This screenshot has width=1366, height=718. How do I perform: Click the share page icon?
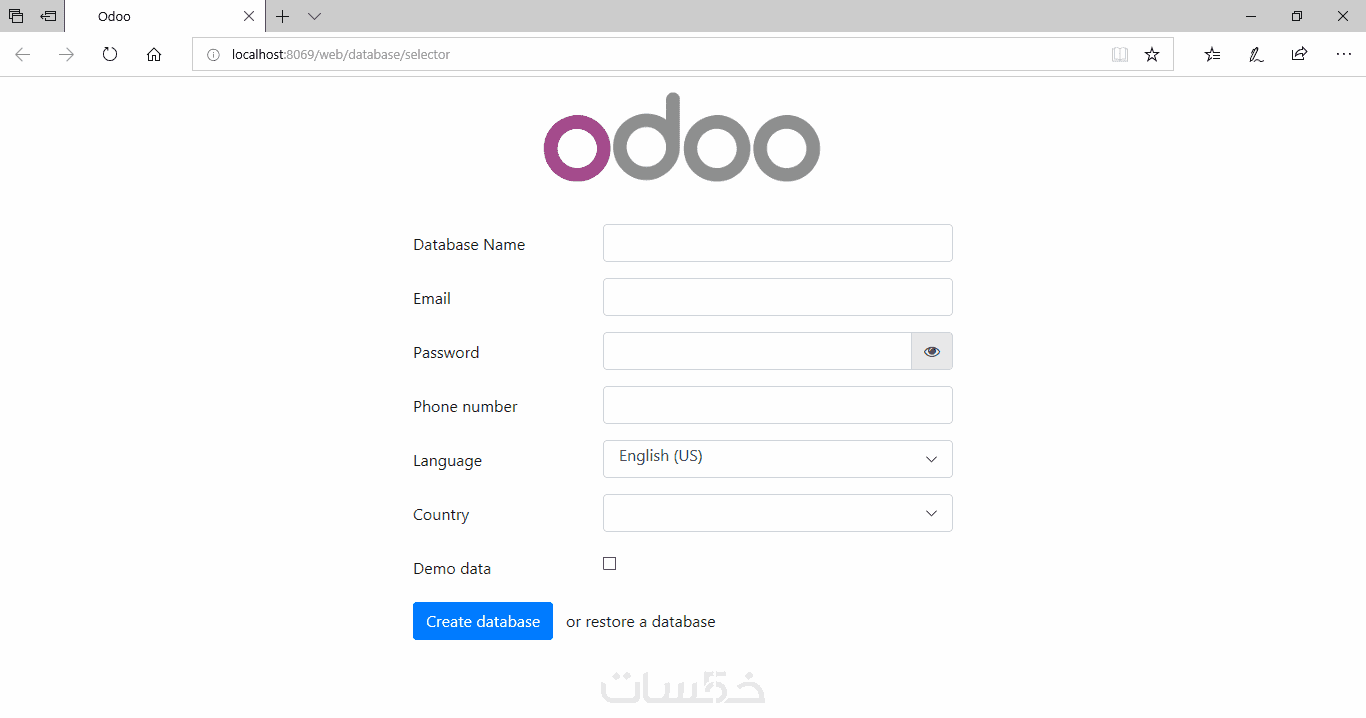pos(1299,55)
